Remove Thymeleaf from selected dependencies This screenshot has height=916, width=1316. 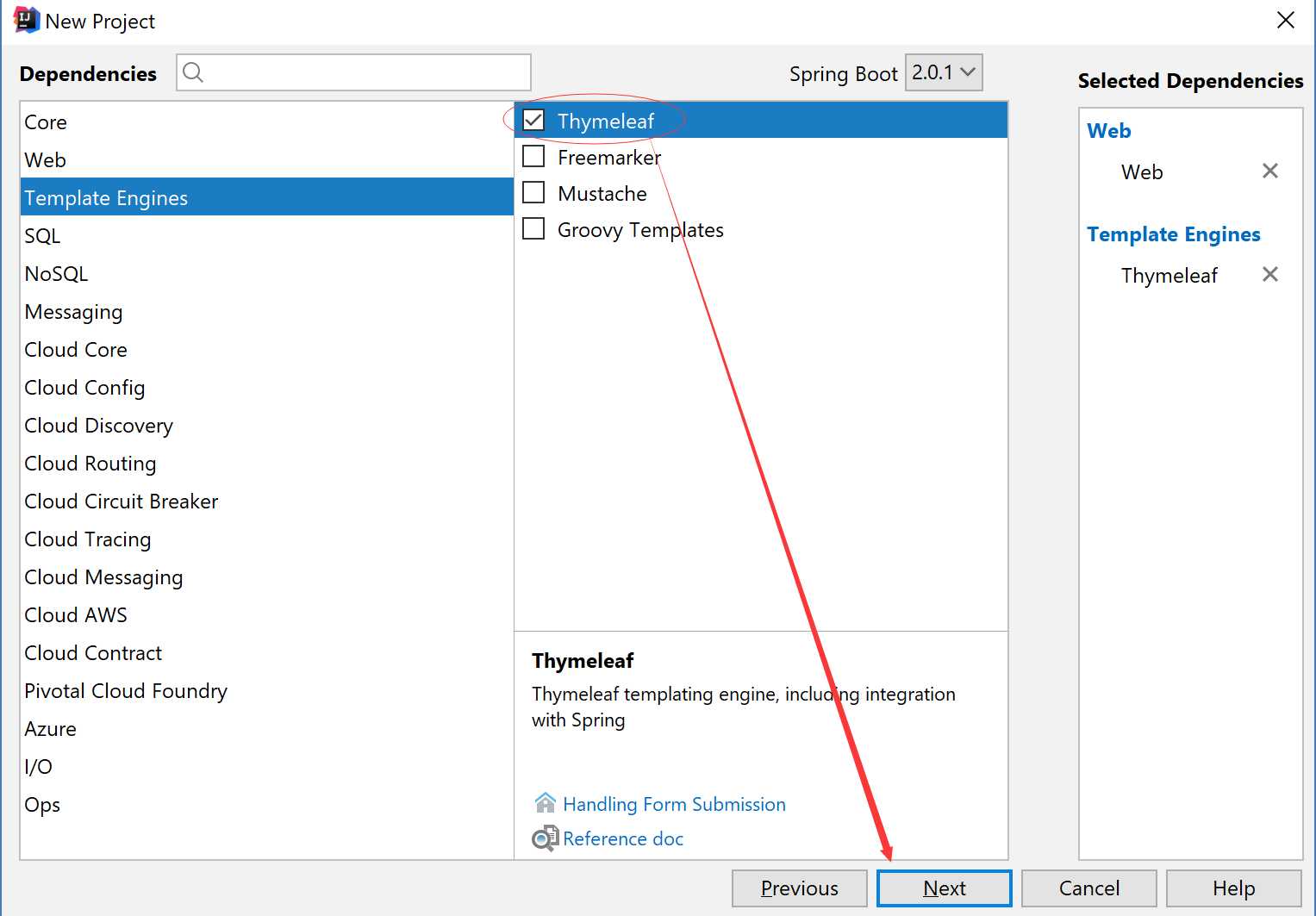[1269, 274]
